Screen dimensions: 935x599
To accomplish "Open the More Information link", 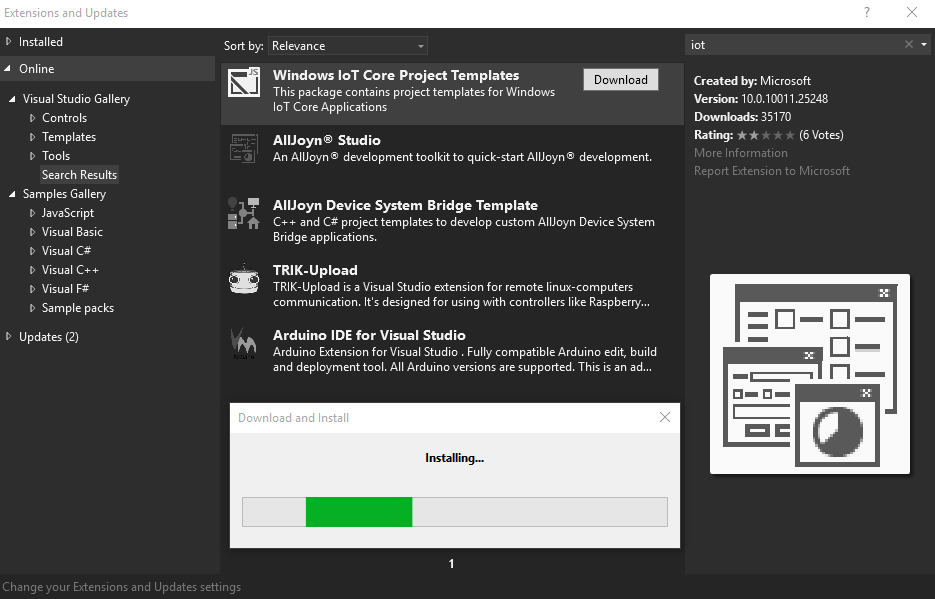I will 740,153.
